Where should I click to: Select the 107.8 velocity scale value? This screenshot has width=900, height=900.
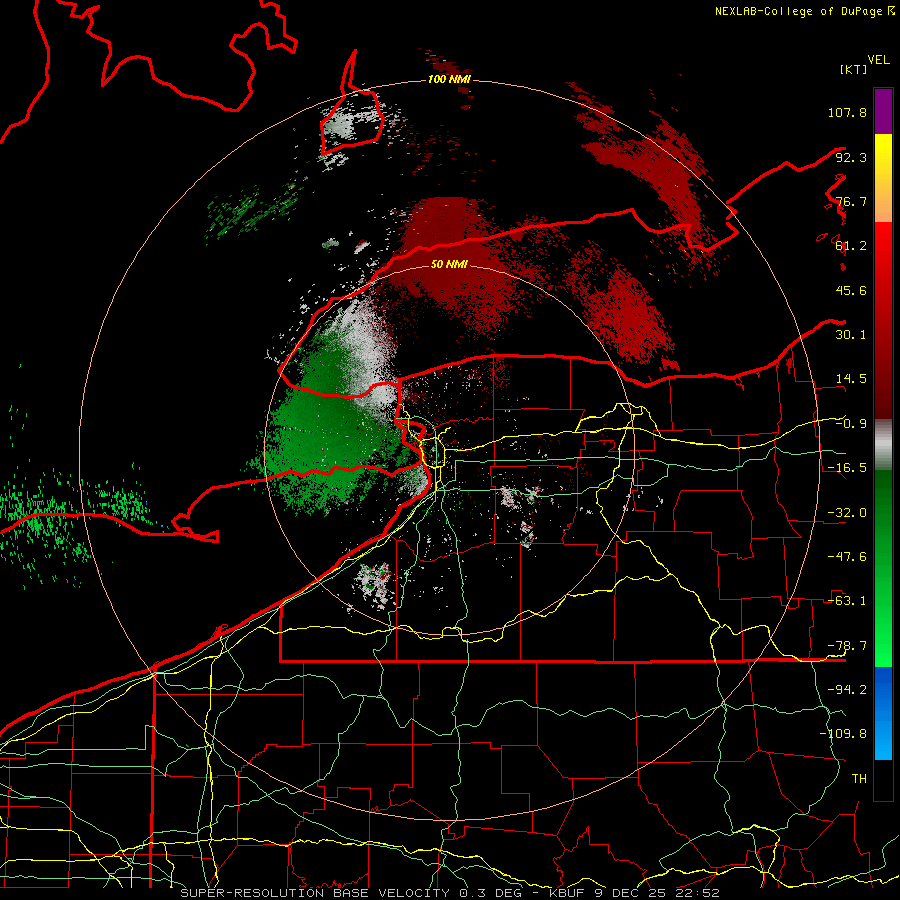[x=847, y=112]
